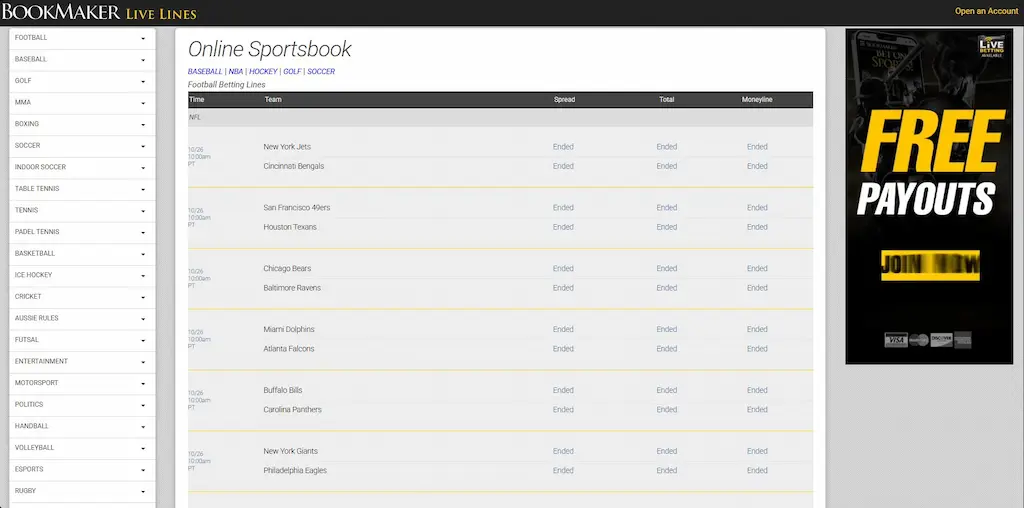Expand the Football sidebar category
This screenshot has width=1024, height=508.
click(x=82, y=38)
